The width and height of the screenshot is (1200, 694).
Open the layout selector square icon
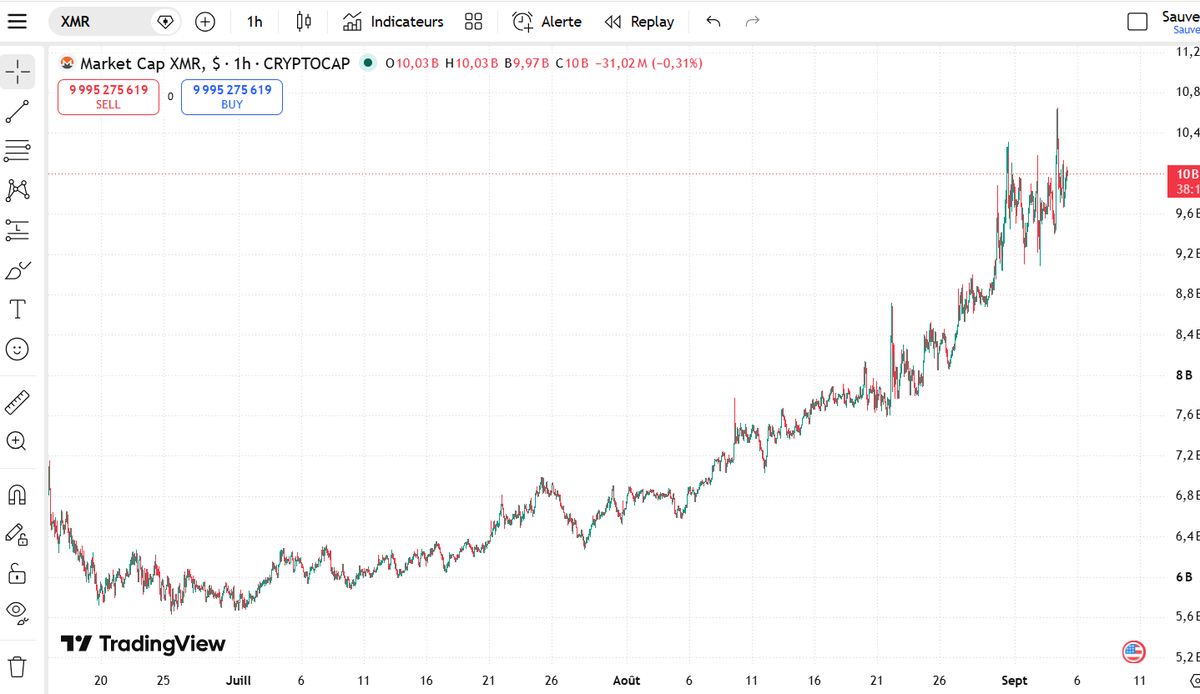[1137, 22]
